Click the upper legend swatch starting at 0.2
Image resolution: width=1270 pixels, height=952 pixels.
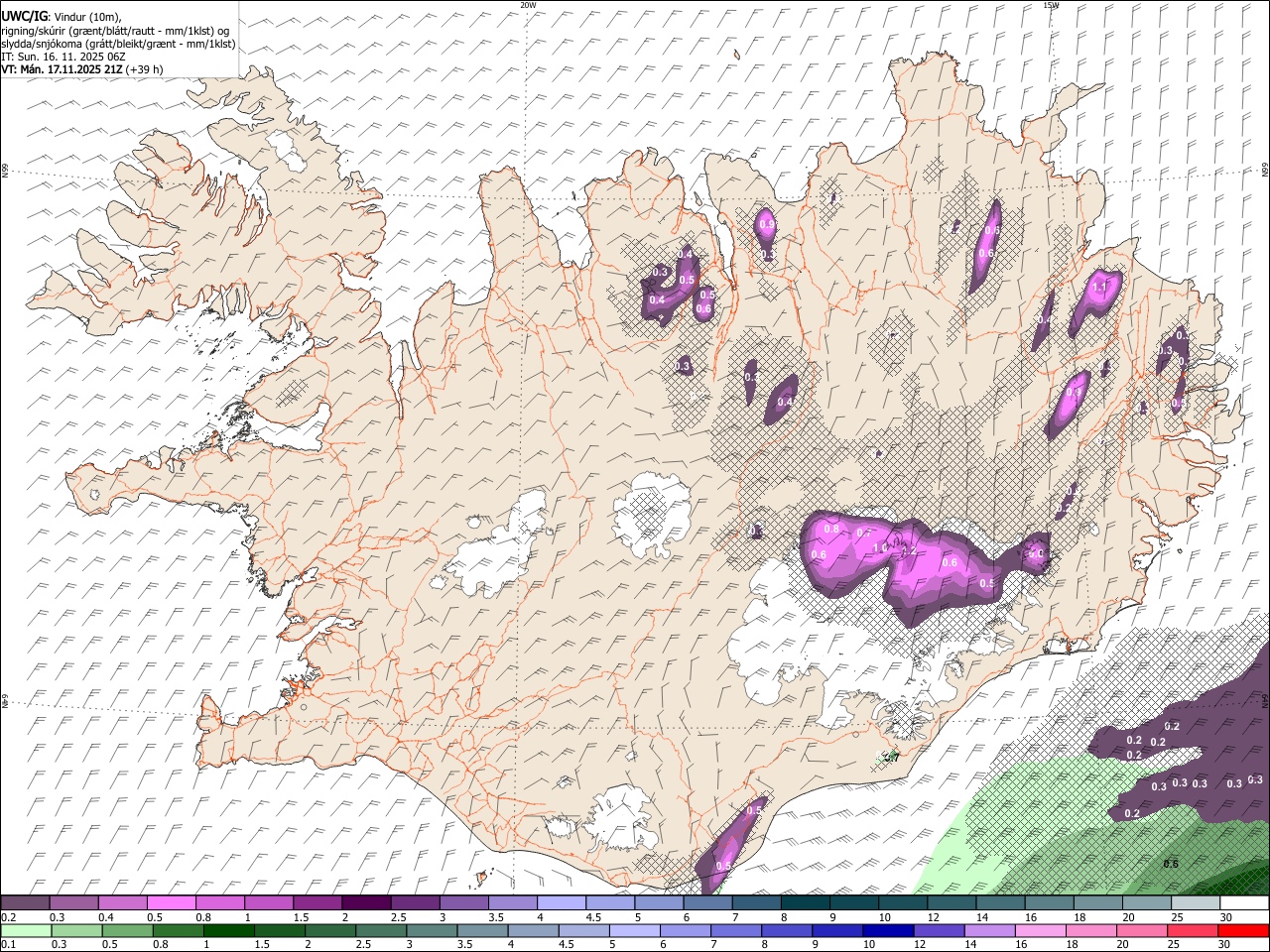[x=25, y=902]
